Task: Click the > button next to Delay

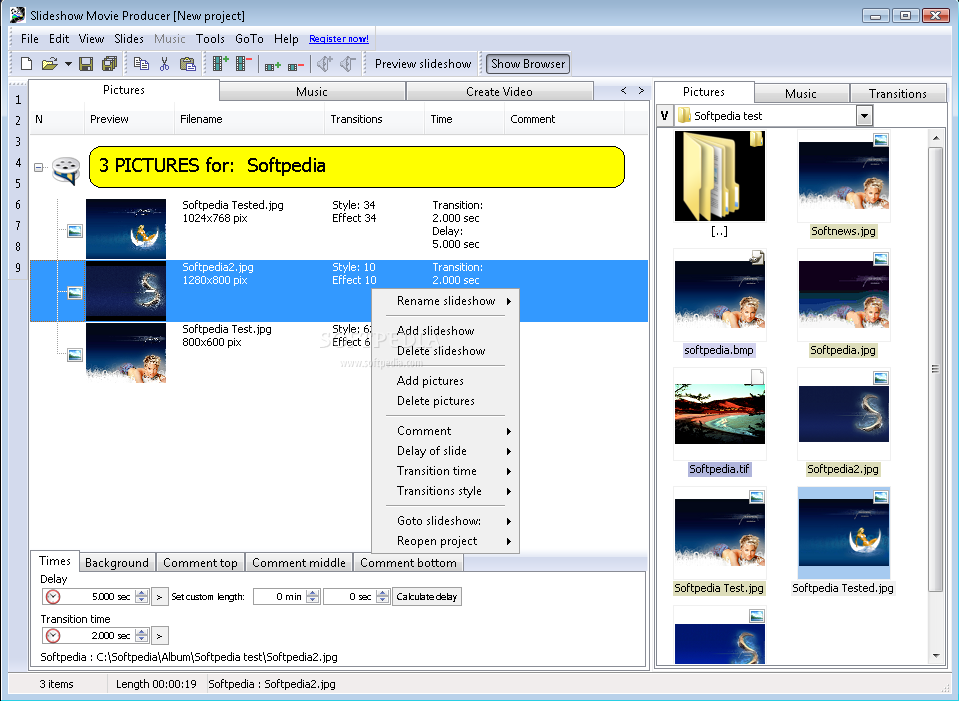Action: [159, 596]
